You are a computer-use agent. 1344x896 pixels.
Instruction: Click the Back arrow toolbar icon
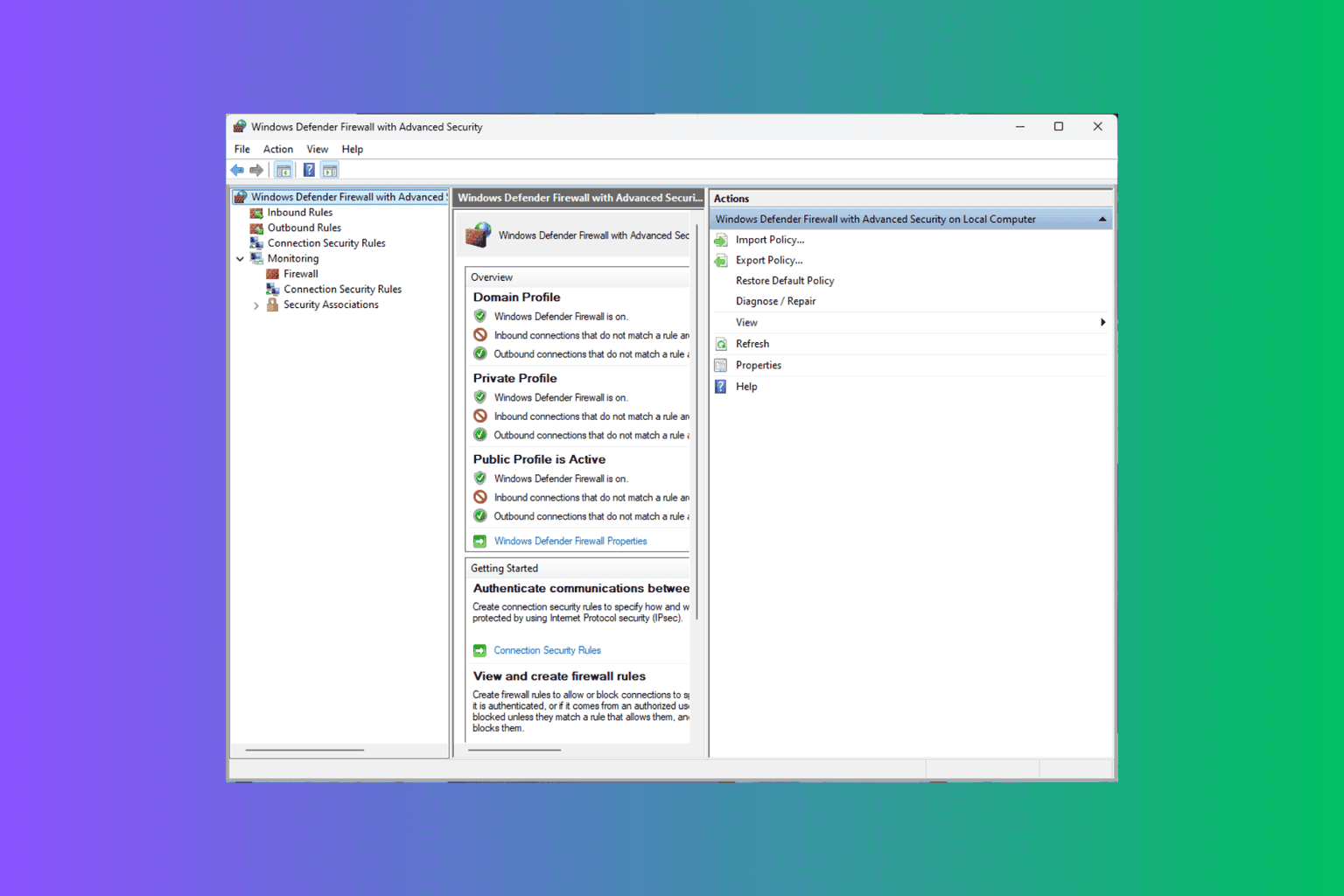click(x=237, y=170)
